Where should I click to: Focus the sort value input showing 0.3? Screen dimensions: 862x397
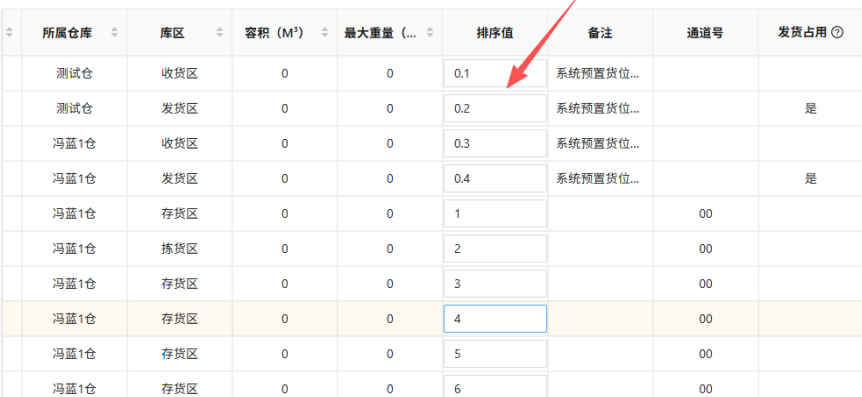coord(495,144)
